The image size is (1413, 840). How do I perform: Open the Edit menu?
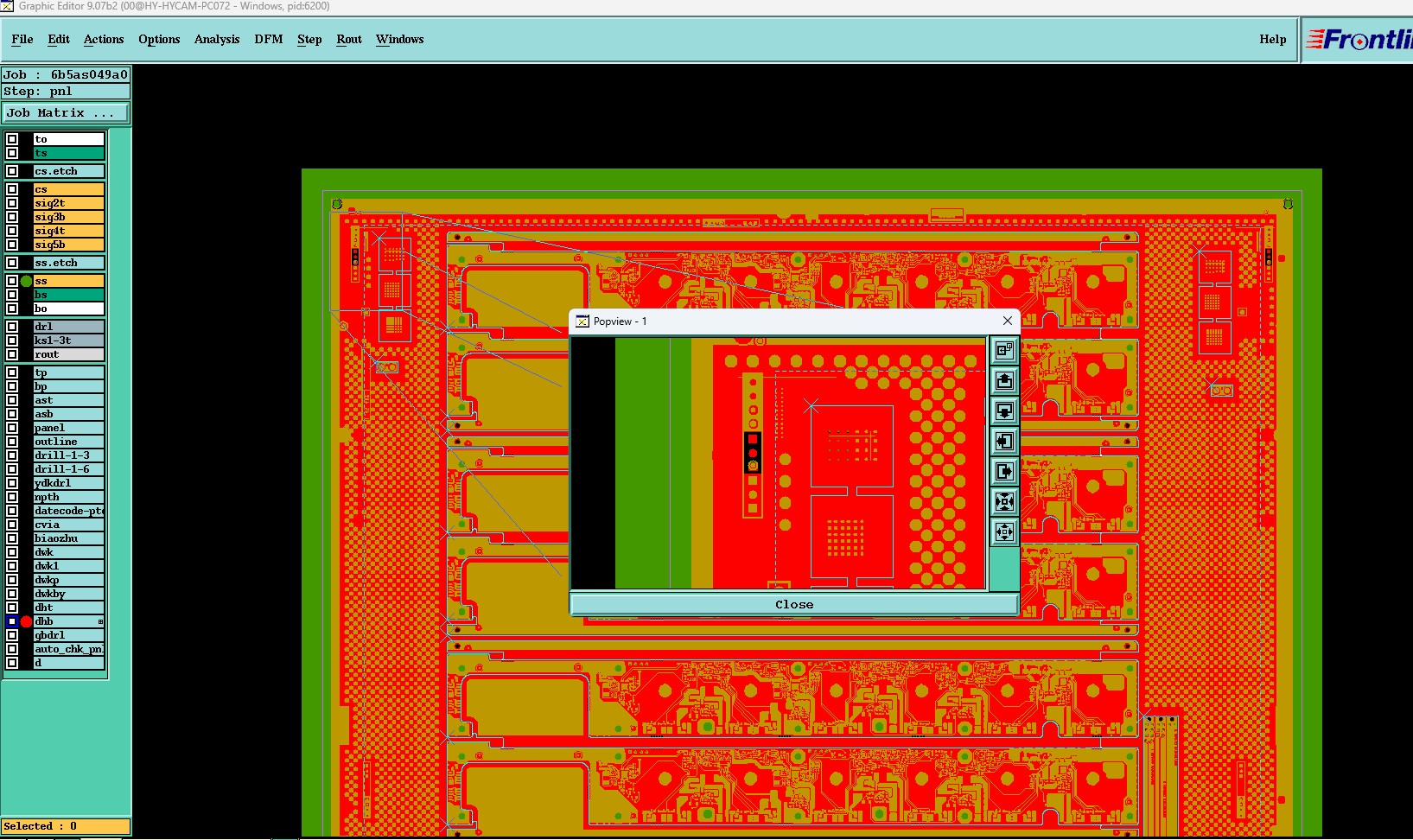coord(59,40)
